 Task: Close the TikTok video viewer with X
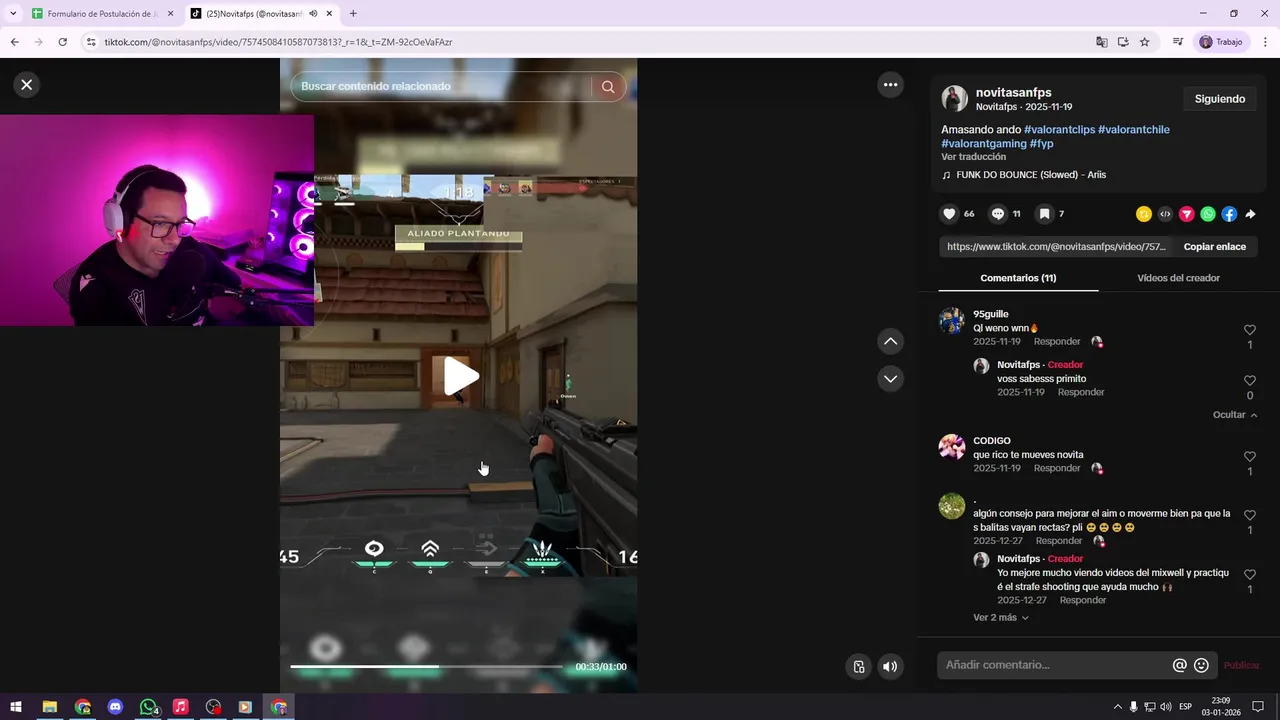tap(27, 85)
